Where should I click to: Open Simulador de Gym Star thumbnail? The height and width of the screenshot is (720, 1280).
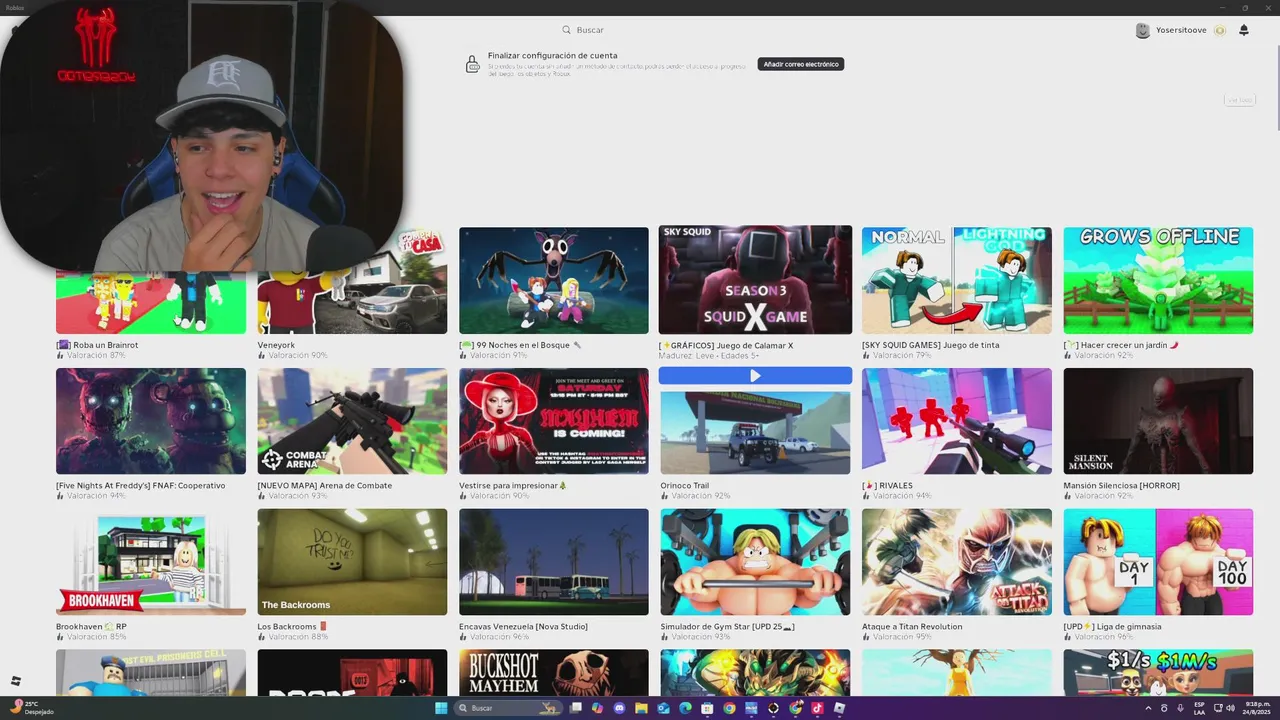(x=755, y=562)
